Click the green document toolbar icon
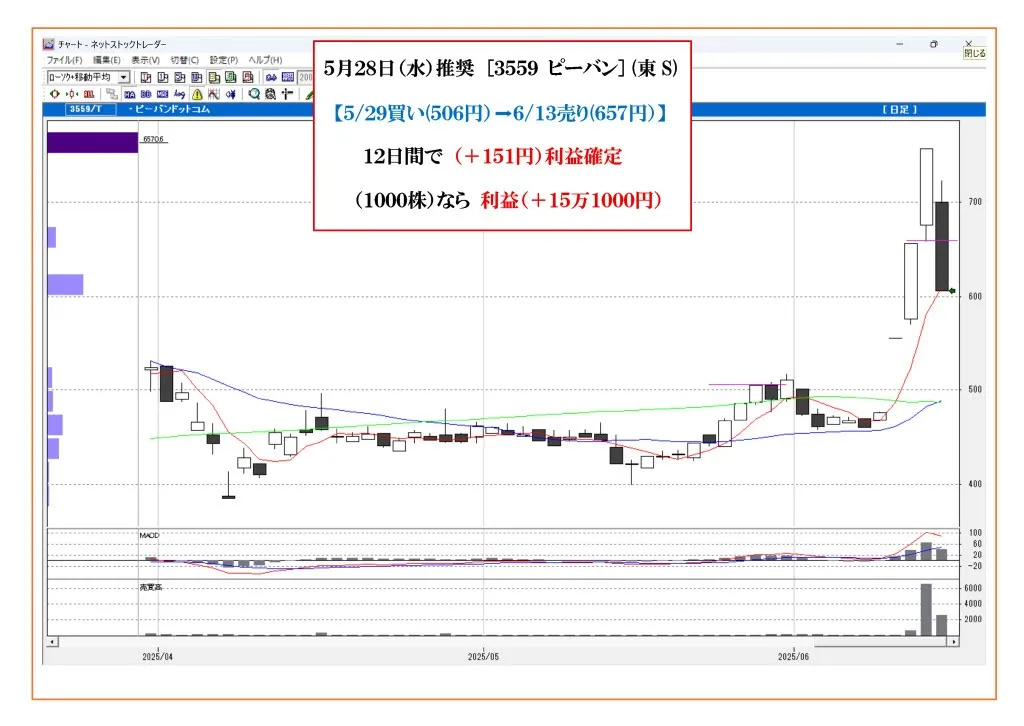Screen dimensions: 1024x726 coord(231,78)
